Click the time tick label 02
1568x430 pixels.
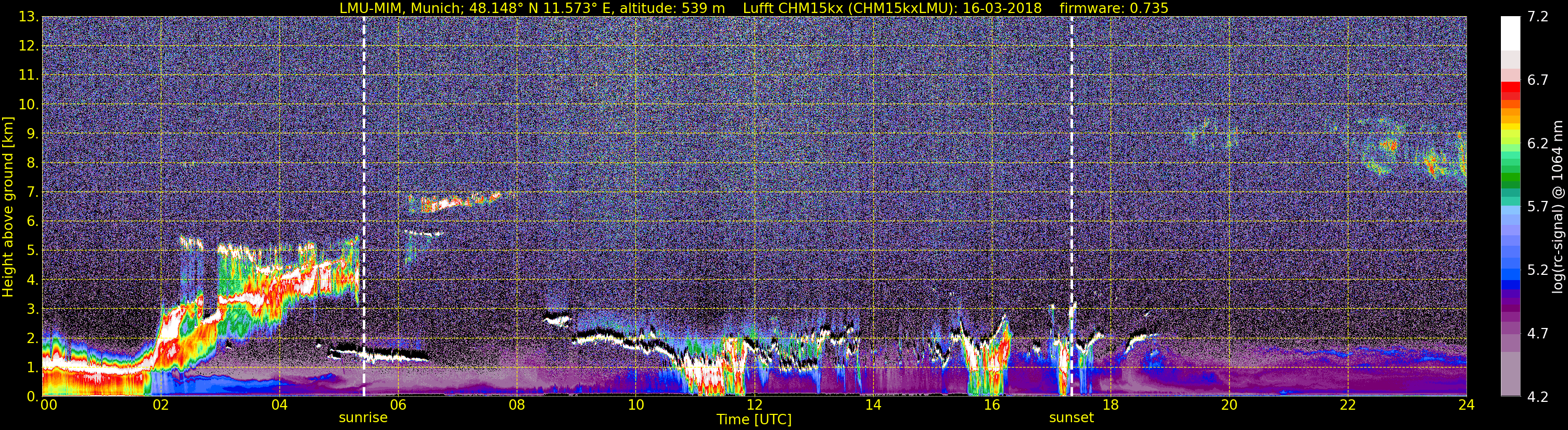pos(161,405)
